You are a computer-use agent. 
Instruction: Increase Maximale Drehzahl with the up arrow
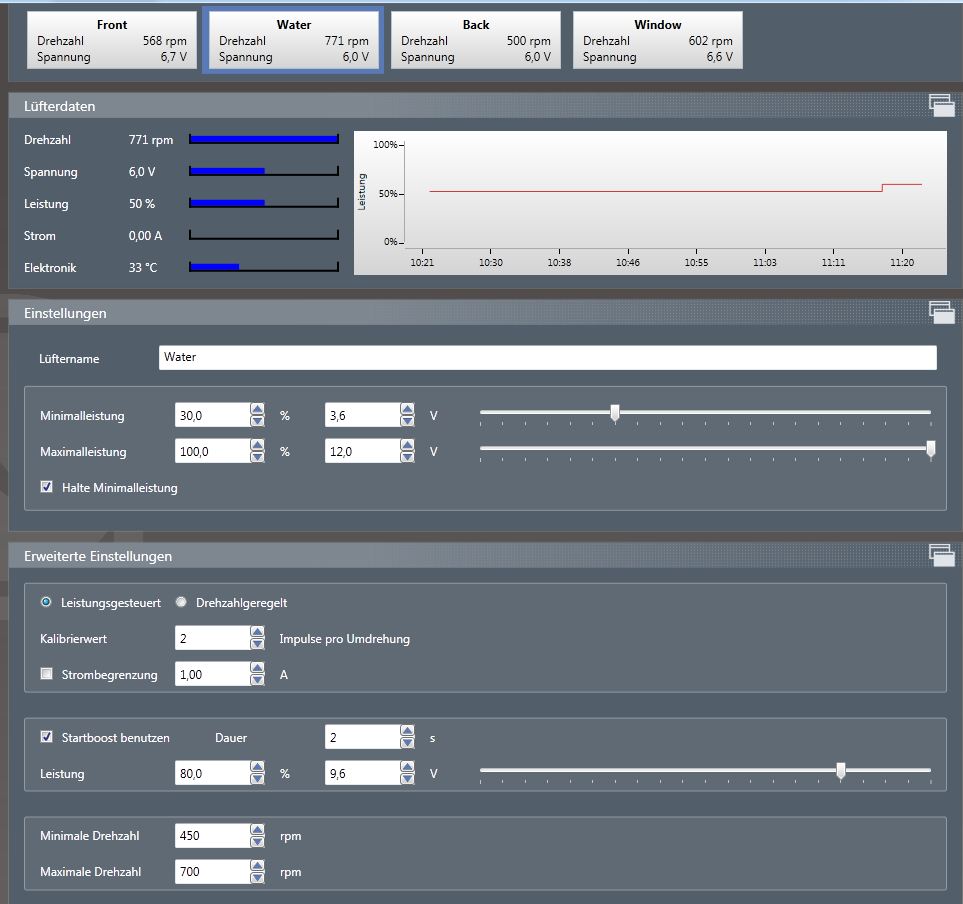(x=257, y=866)
